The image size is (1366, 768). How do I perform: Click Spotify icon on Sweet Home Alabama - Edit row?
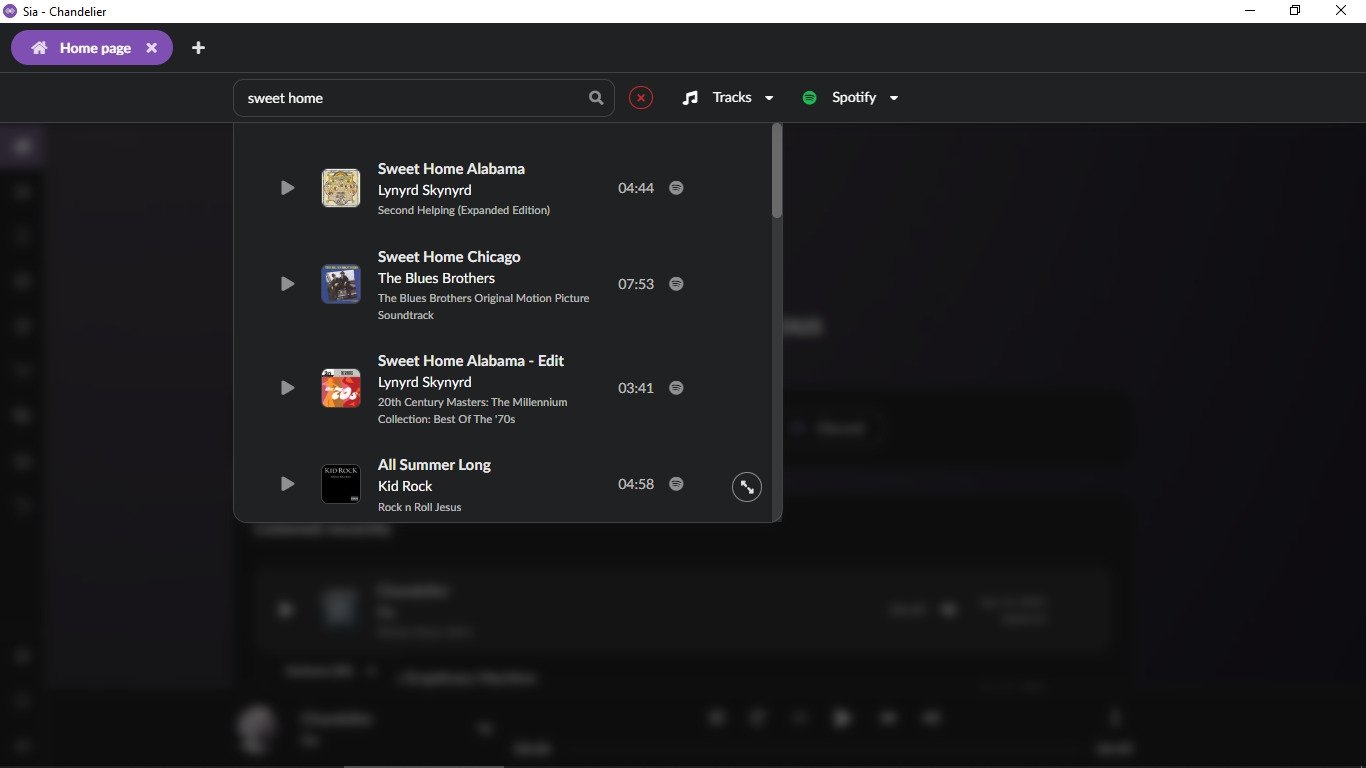(676, 388)
